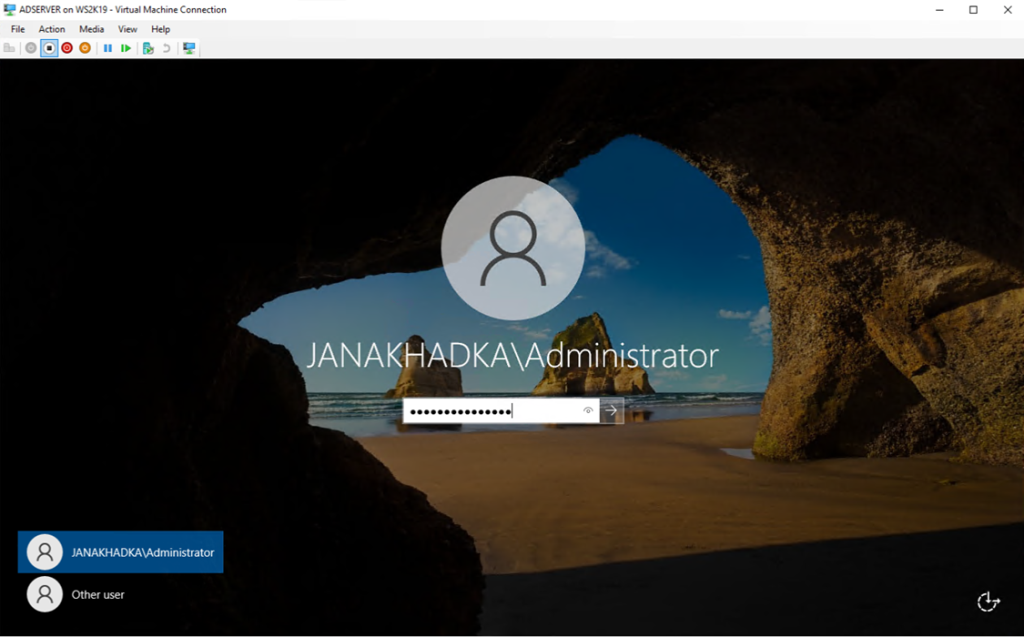Viewport: 1024px width, 637px height.
Task: Click the Virtual Machine Connection title bar icon
Action: [9, 10]
